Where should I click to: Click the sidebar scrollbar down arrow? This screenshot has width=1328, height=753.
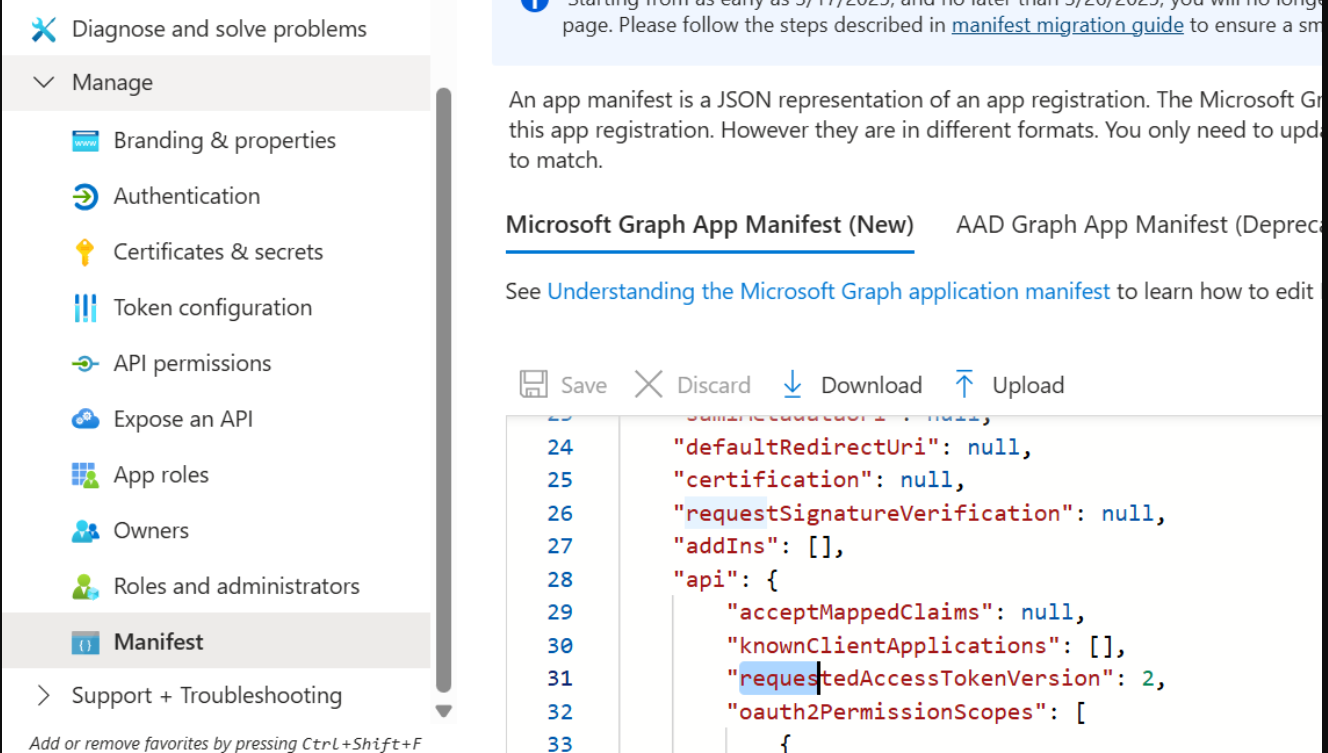(x=444, y=712)
